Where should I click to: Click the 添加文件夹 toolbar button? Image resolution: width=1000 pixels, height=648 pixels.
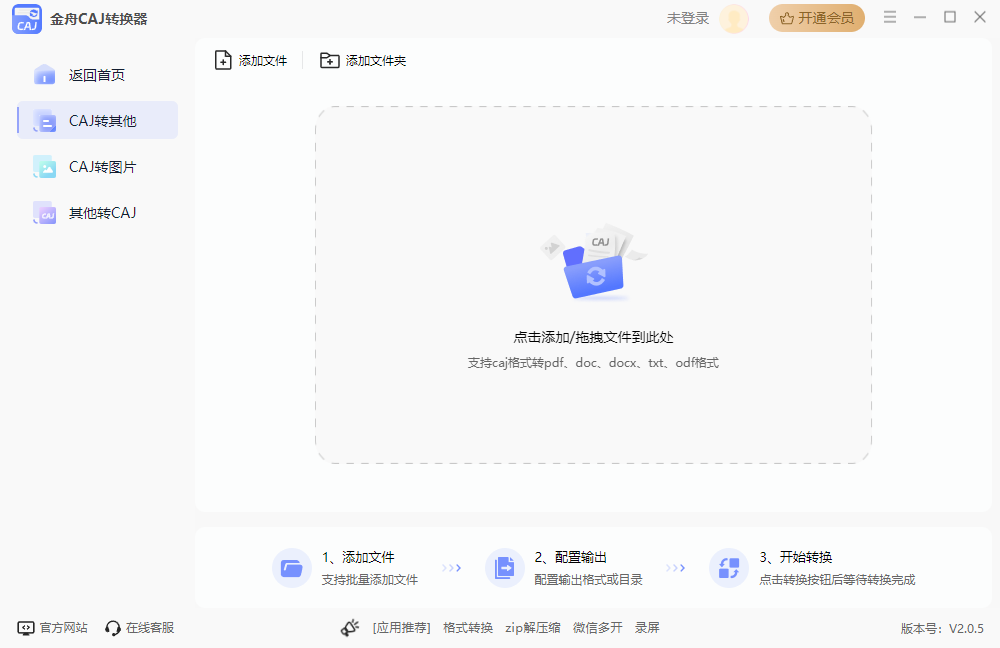point(363,61)
